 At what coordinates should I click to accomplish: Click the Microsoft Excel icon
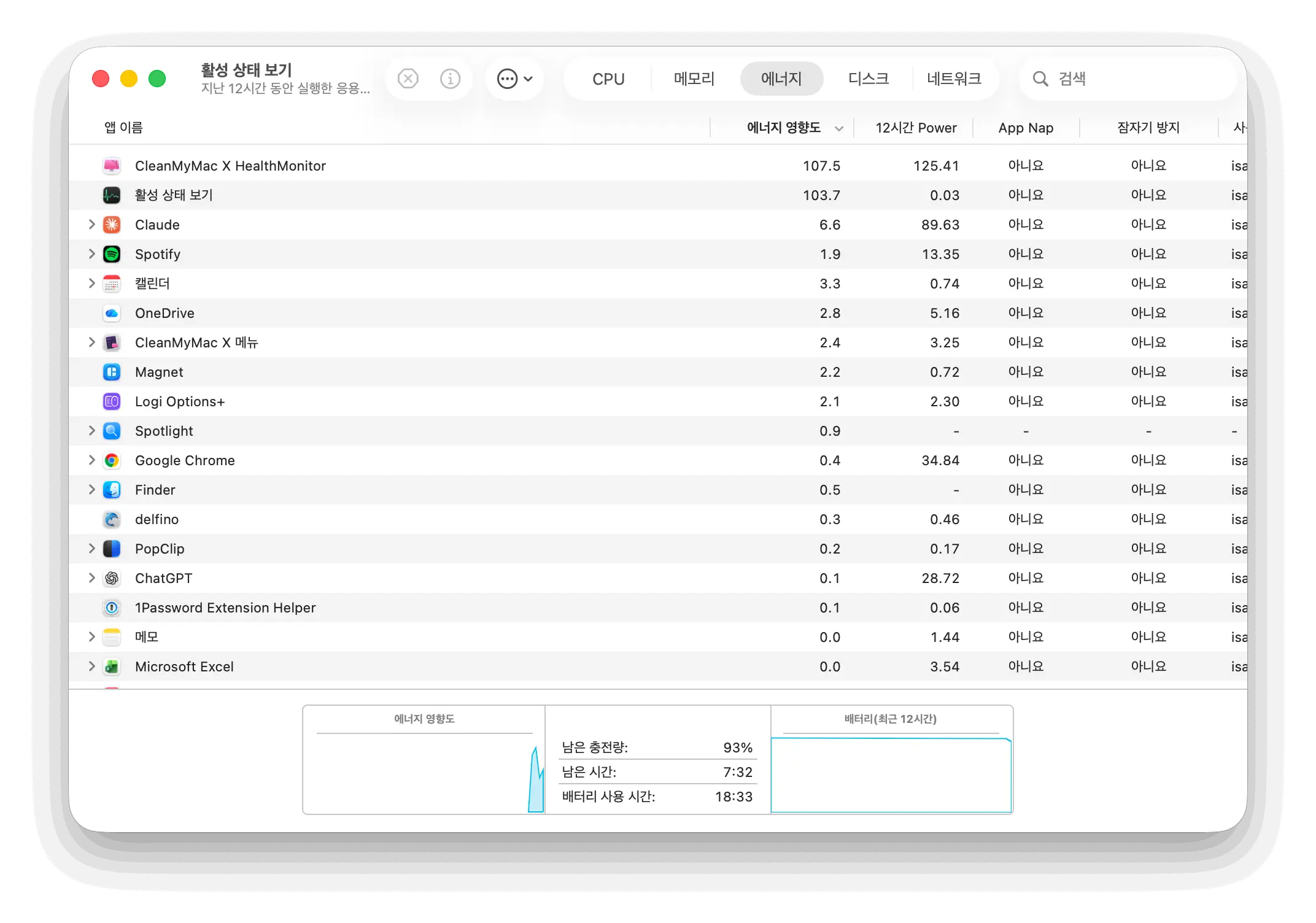click(x=112, y=666)
